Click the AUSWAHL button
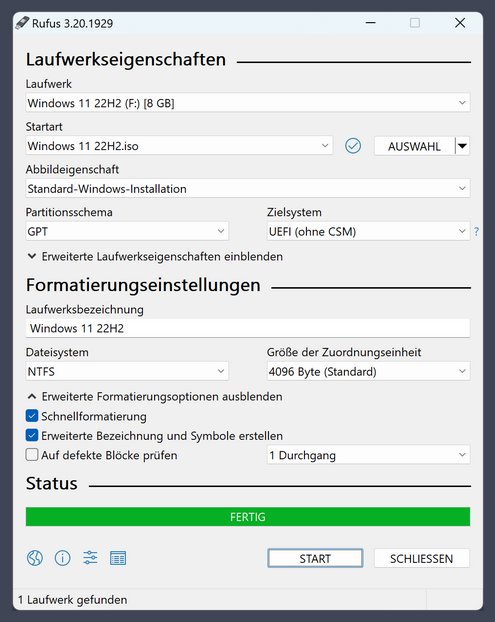495x622 pixels. (414, 146)
